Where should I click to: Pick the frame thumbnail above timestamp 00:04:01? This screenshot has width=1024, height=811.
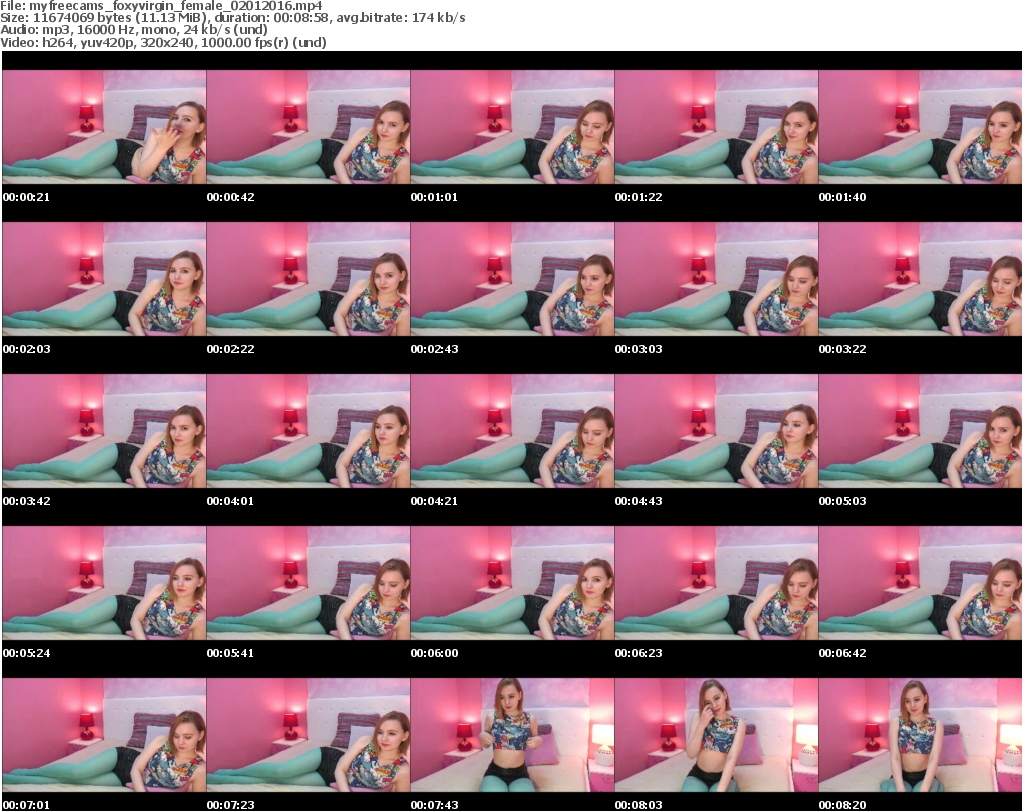tap(308, 431)
